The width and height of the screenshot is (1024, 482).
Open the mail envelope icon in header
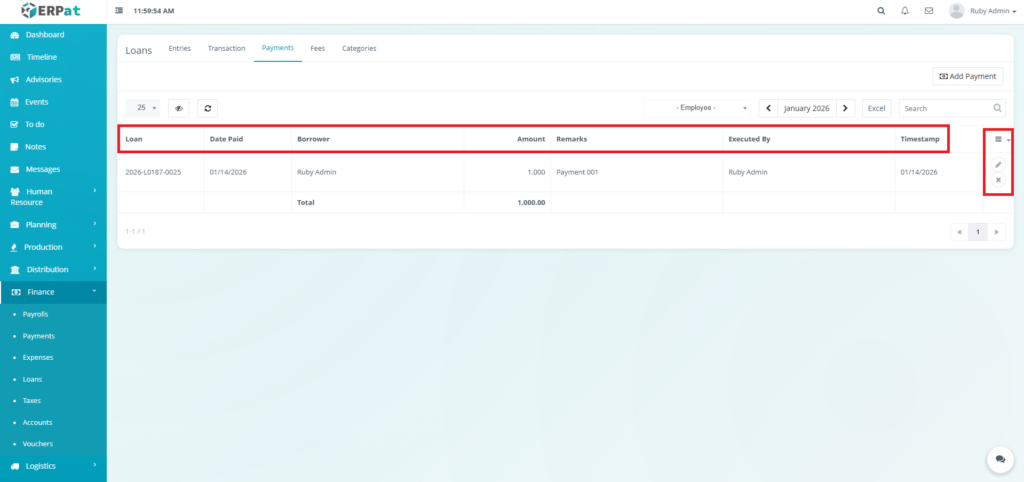(x=929, y=11)
